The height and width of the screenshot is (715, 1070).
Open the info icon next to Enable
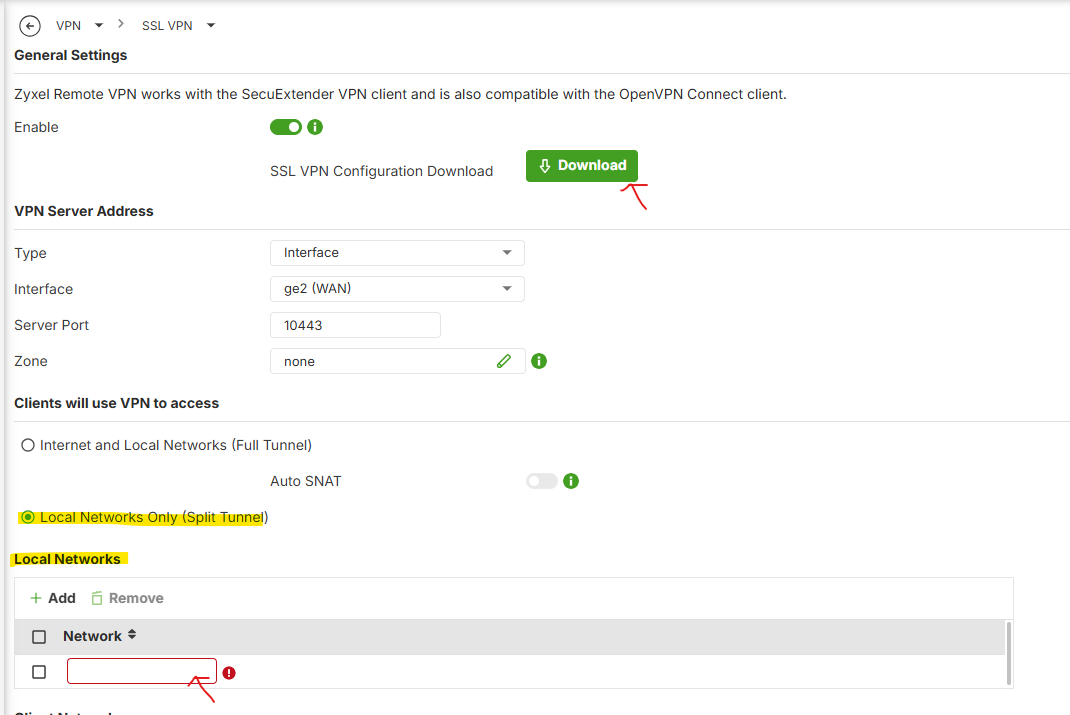[315, 127]
